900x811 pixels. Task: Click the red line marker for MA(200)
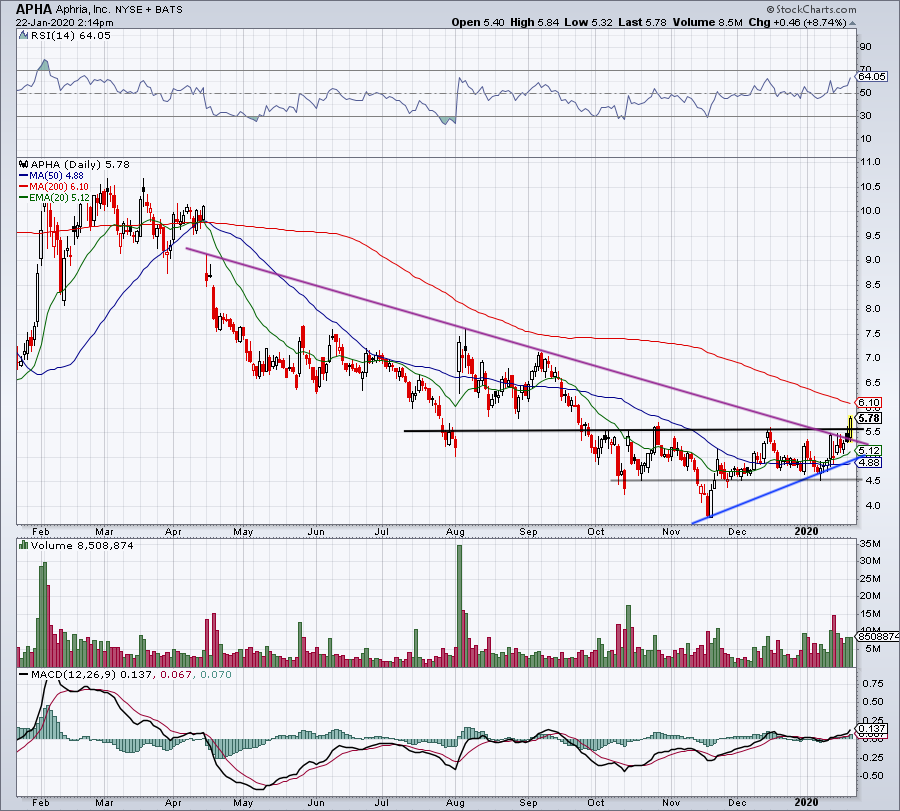tap(24, 187)
